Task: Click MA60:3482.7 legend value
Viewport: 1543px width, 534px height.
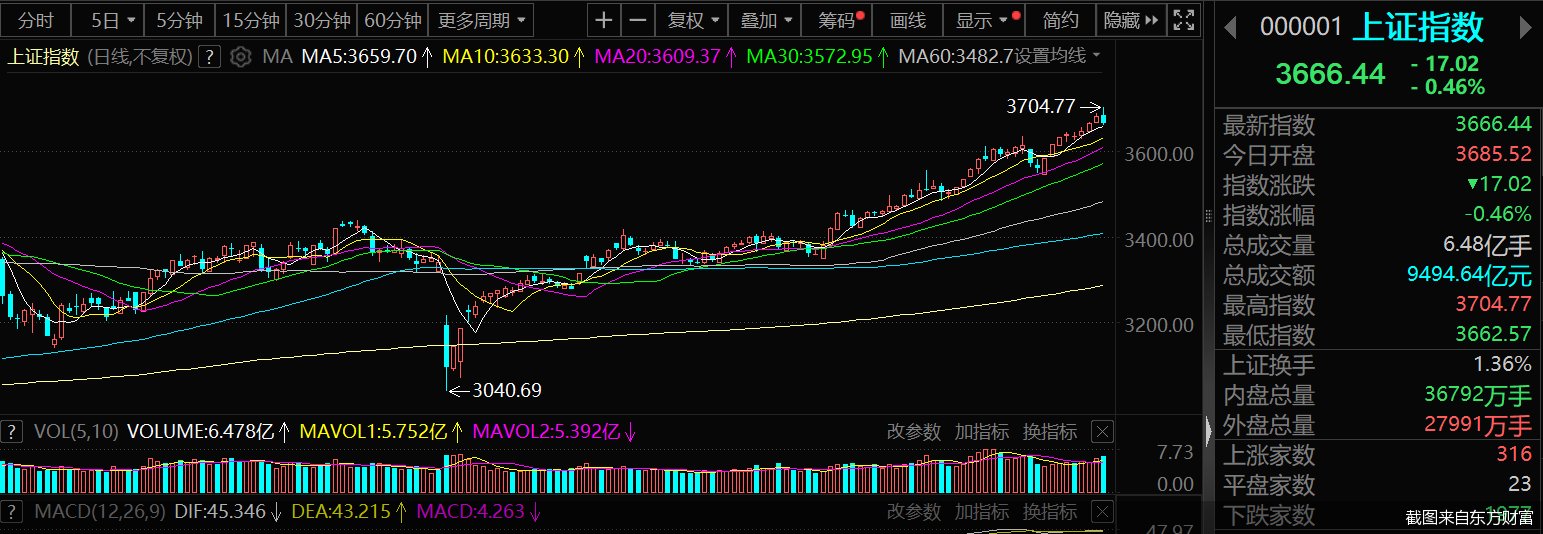Action: (x=956, y=56)
